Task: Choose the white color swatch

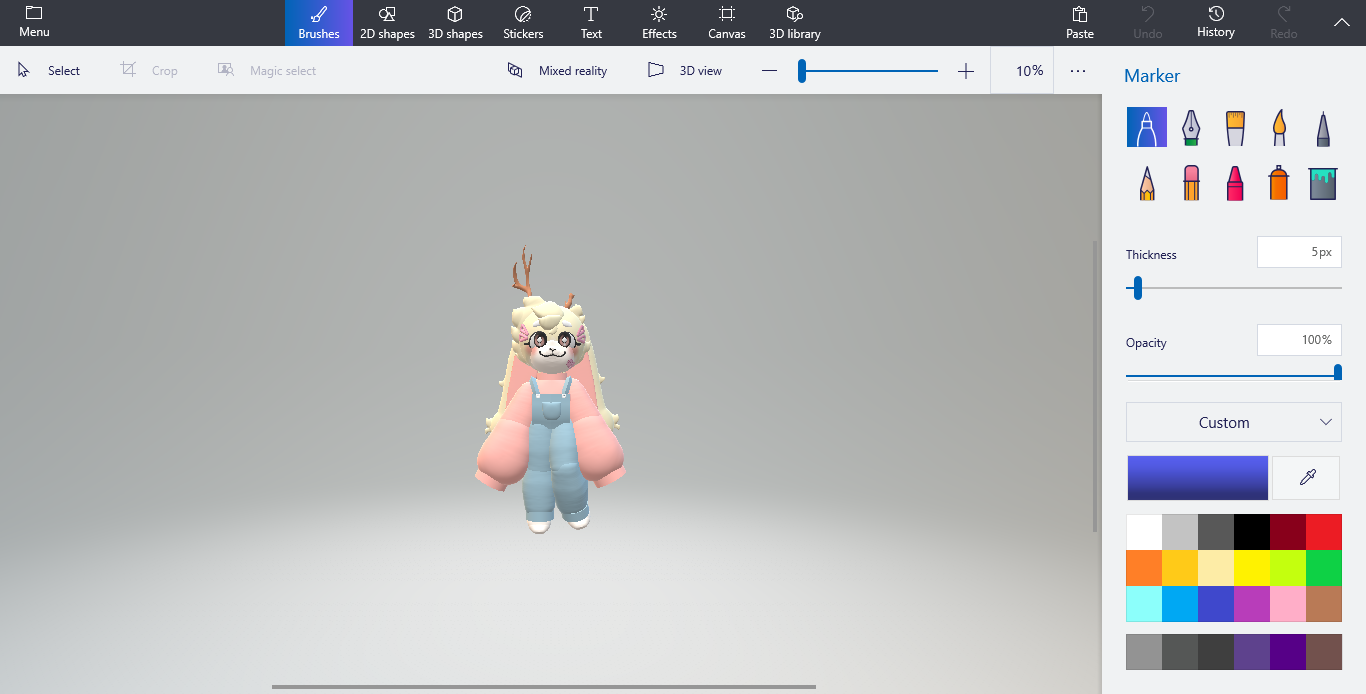Action: [x=1144, y=532]
